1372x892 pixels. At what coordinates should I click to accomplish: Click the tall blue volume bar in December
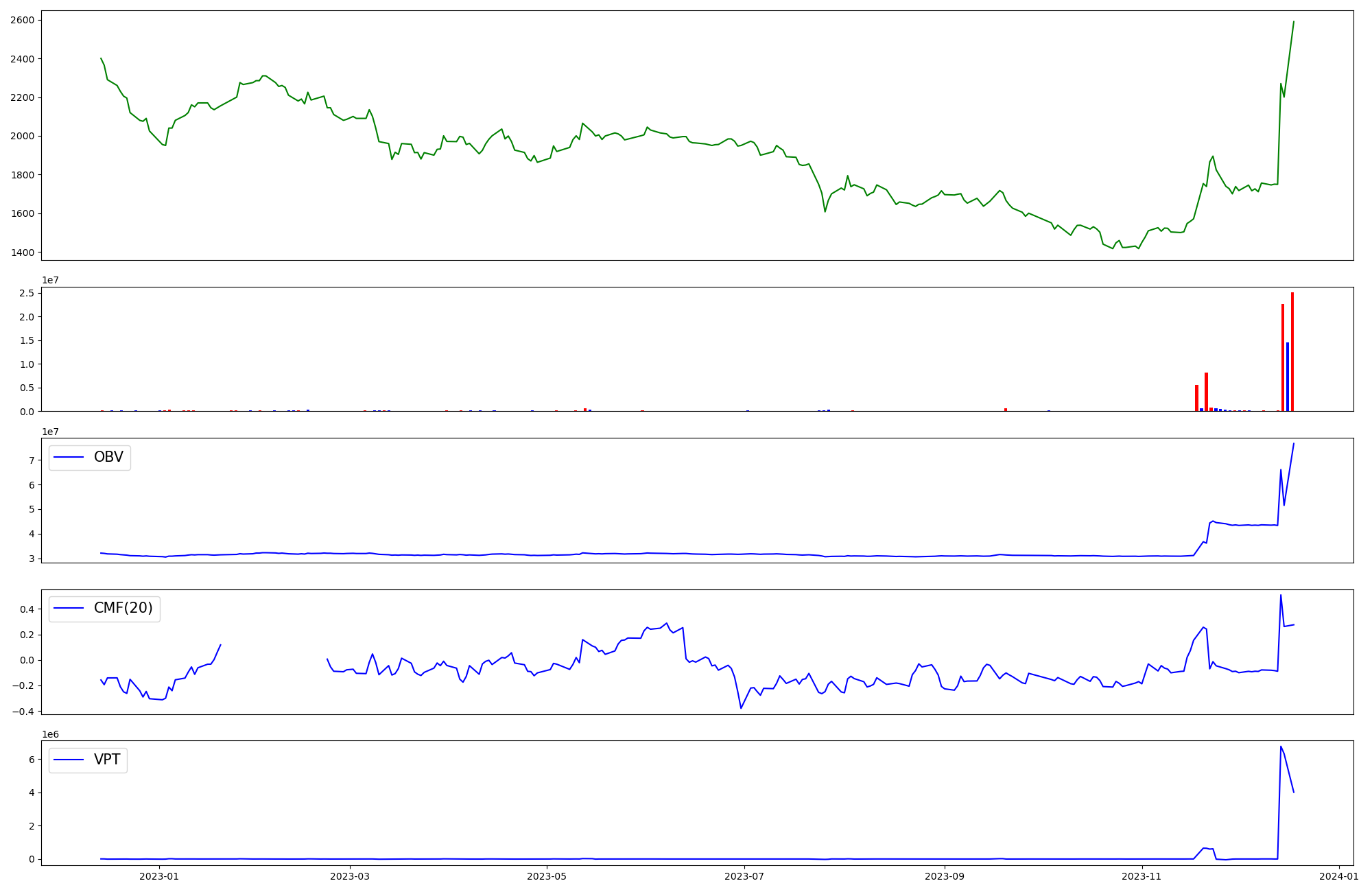coord(1288,377)
